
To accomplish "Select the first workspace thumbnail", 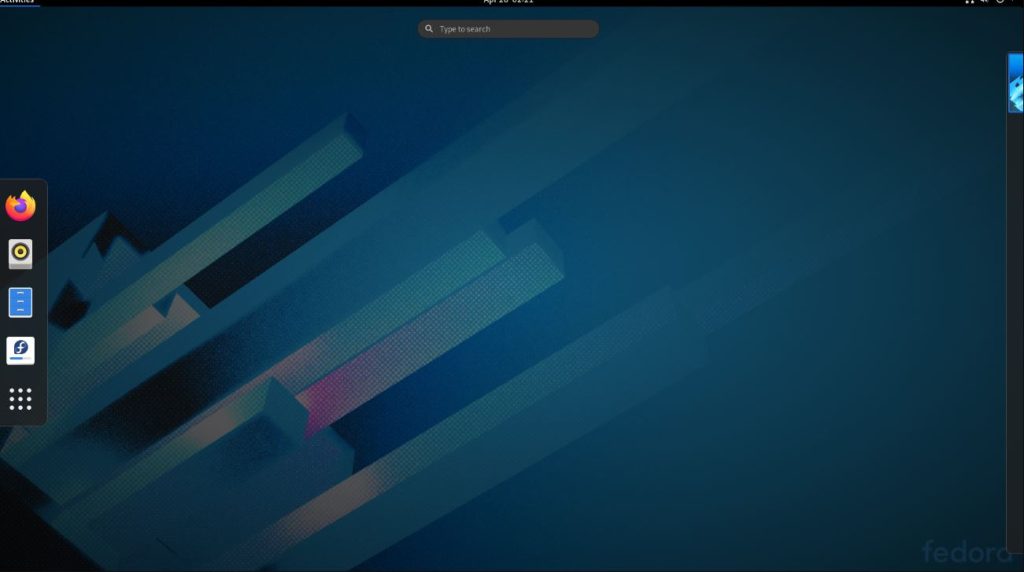I will point(1016,83).
